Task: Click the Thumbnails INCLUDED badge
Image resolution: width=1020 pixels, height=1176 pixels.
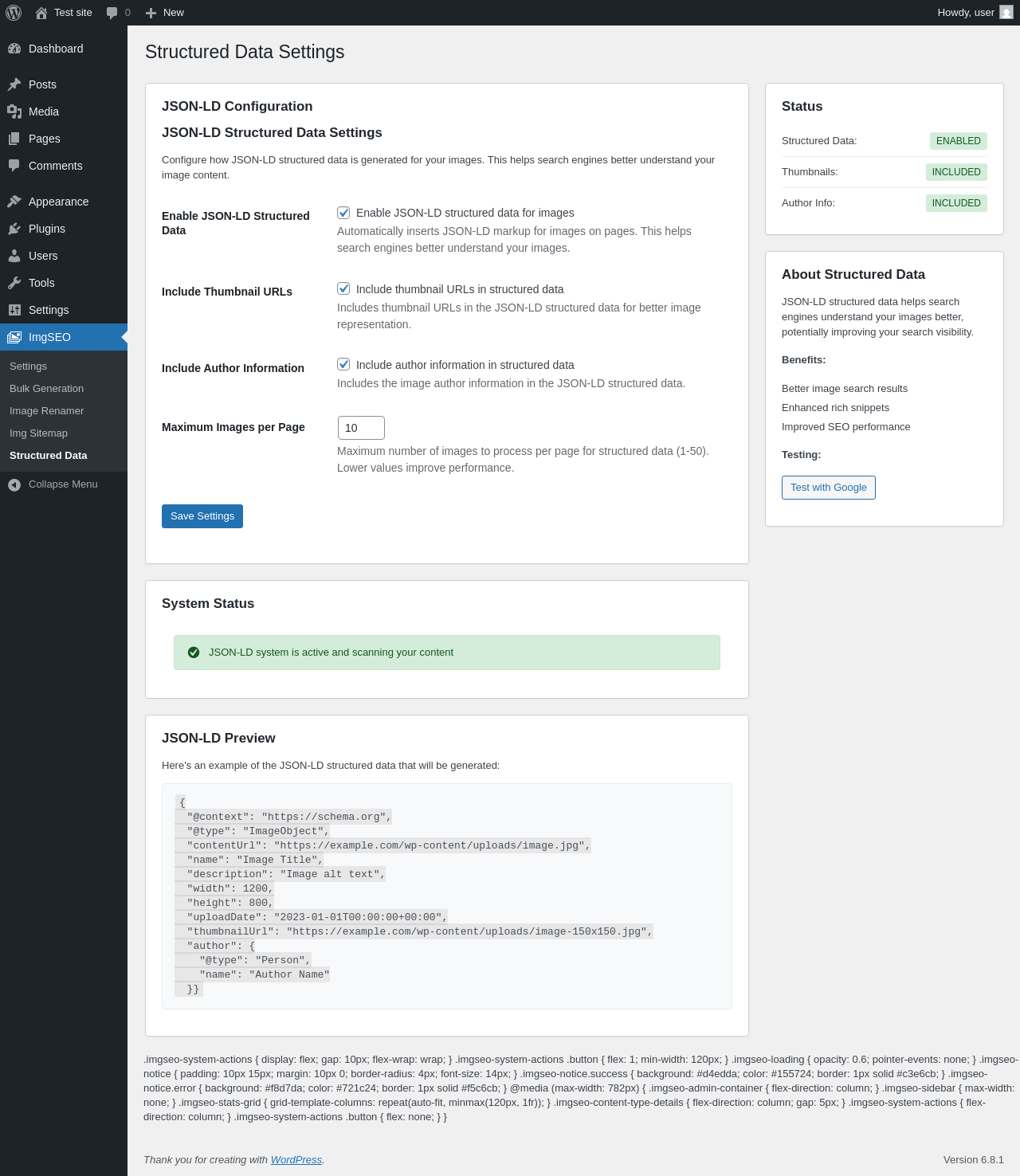Action: 956,172
